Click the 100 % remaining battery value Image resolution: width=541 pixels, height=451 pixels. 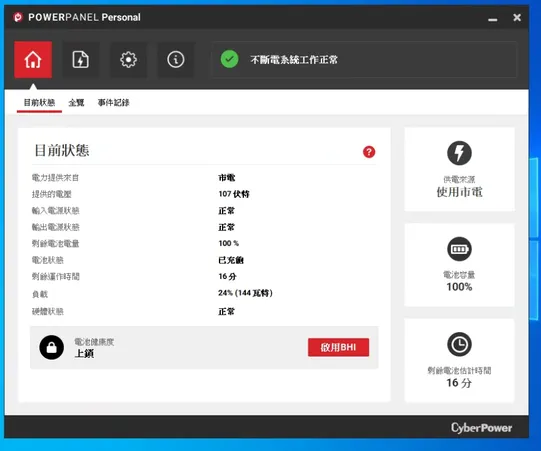click(x=228, y=243)
